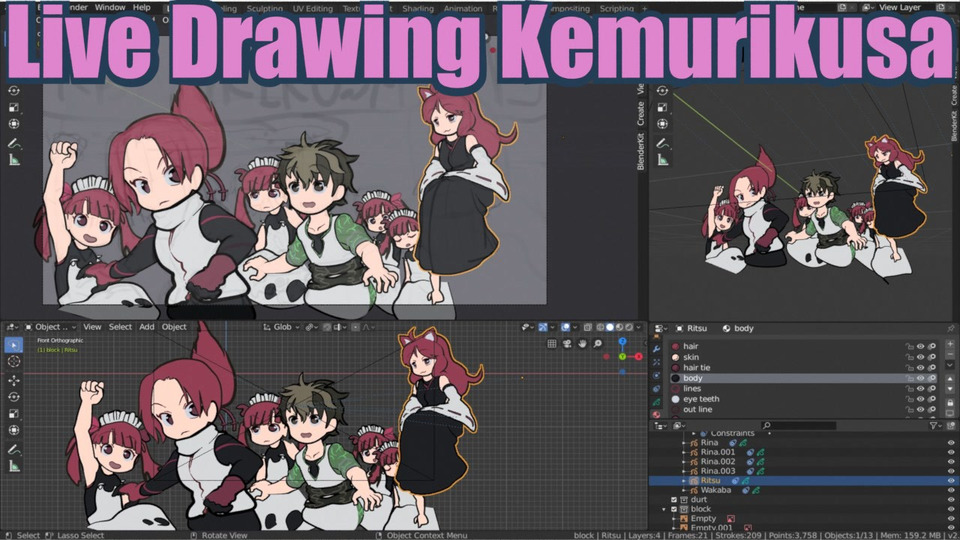Click the pan hand icon in bottom viewport
Image resolution: width=960 pixels, height=540 pixels.
click(x=582, y=344)
